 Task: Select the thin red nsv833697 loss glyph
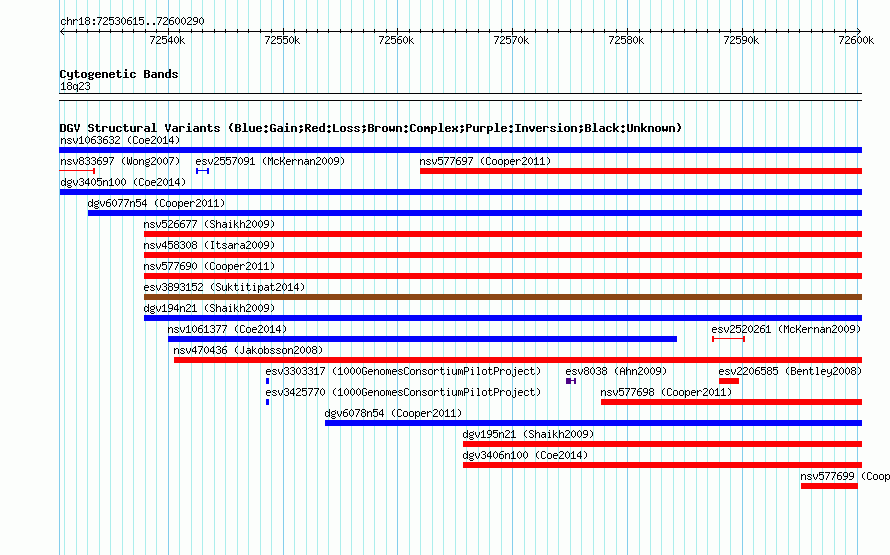[77, 171]
